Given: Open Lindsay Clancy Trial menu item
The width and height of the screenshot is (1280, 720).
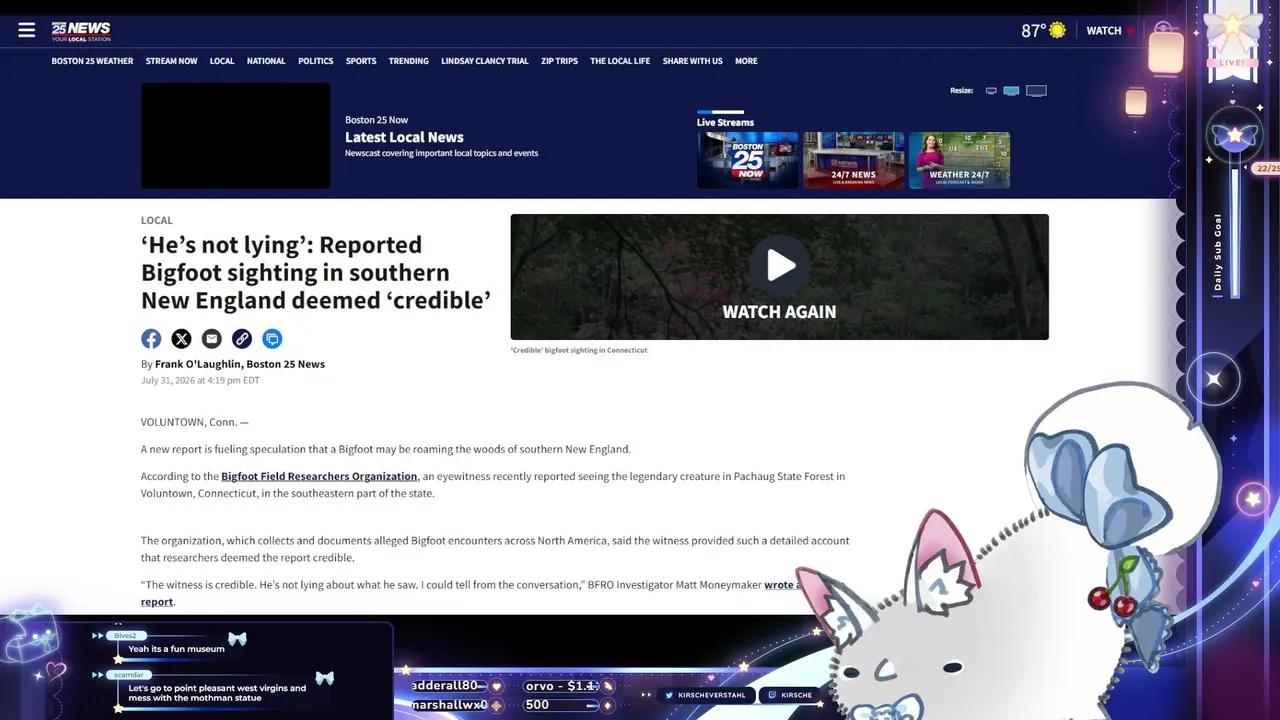Looking at the screenshot, I should click(485, 61).
